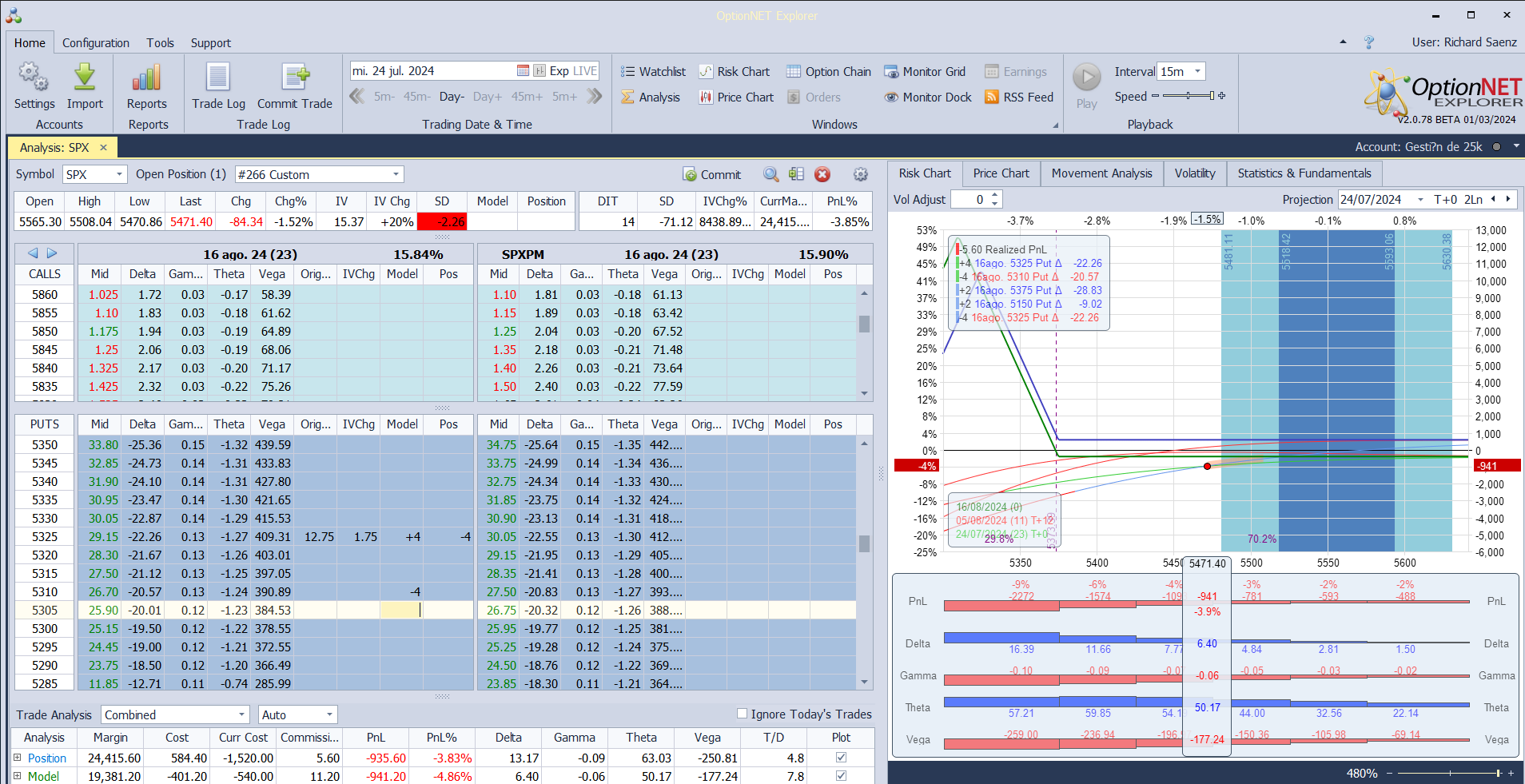Open the Option Chain window
Viewport: 1525px width, 784px height.
coord(829,72)
